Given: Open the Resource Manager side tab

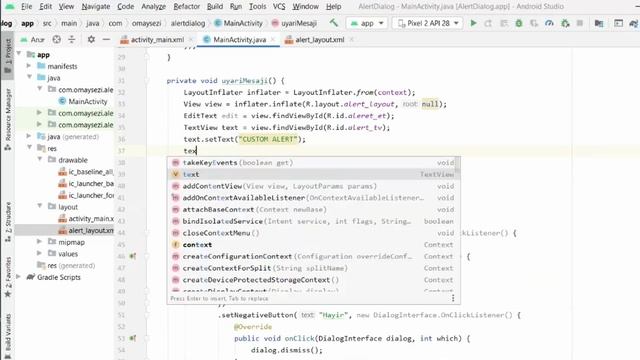Looking at the screenshot, I should coord(7,119).
